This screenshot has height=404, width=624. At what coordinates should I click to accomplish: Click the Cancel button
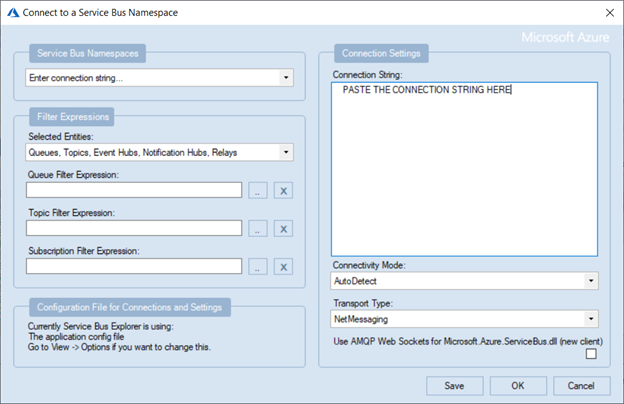coord(581,386)
